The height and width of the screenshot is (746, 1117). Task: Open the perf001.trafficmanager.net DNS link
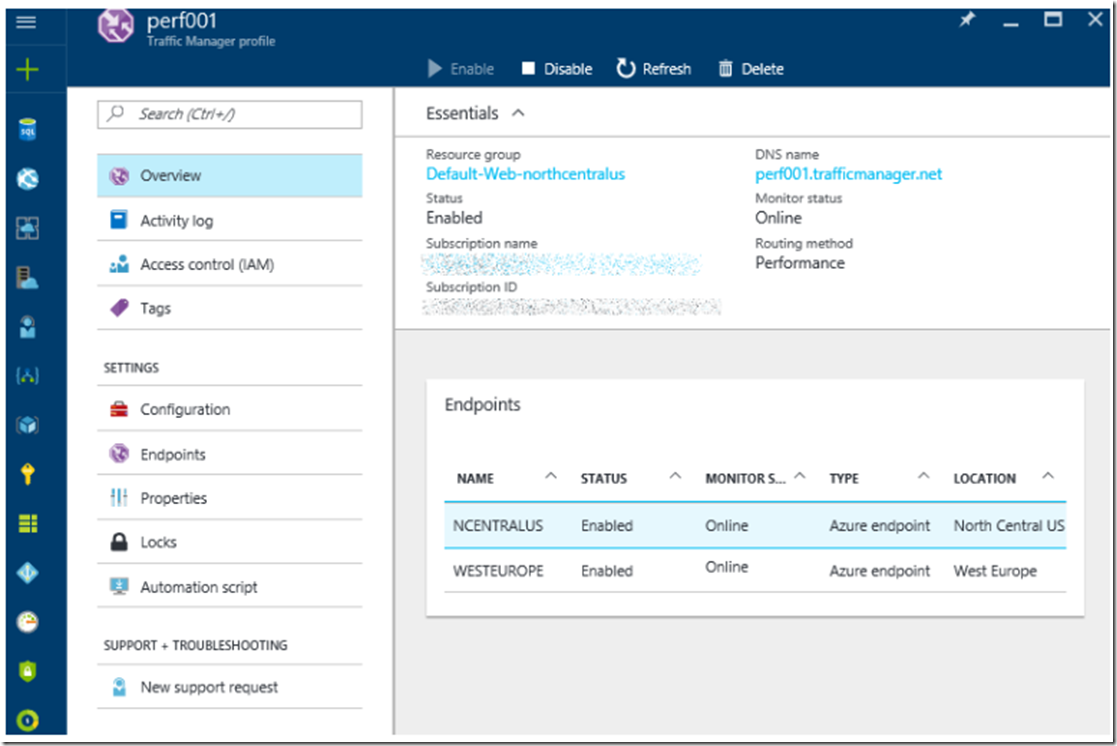[x=848, y=174]
